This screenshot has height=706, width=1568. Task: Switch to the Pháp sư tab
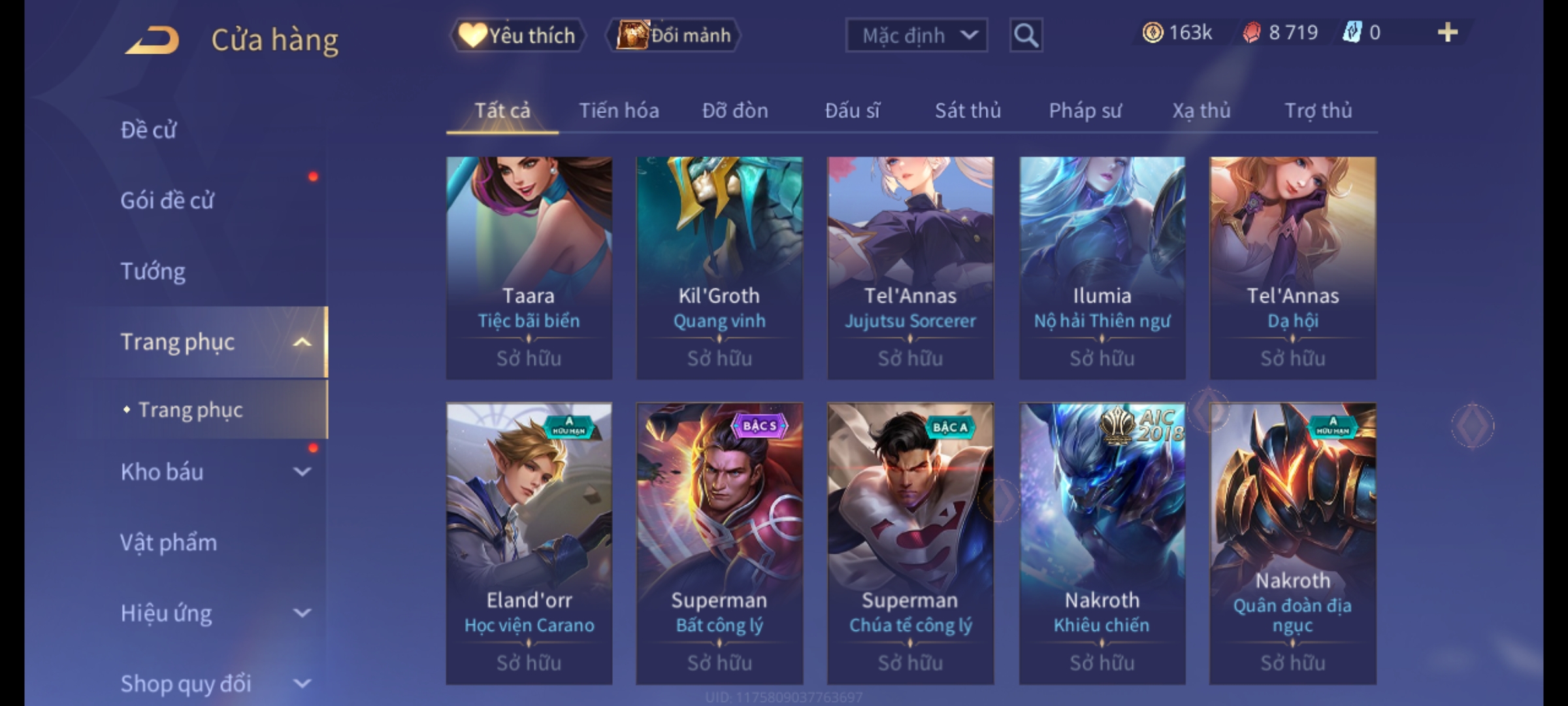click(x=1085, y=110)
